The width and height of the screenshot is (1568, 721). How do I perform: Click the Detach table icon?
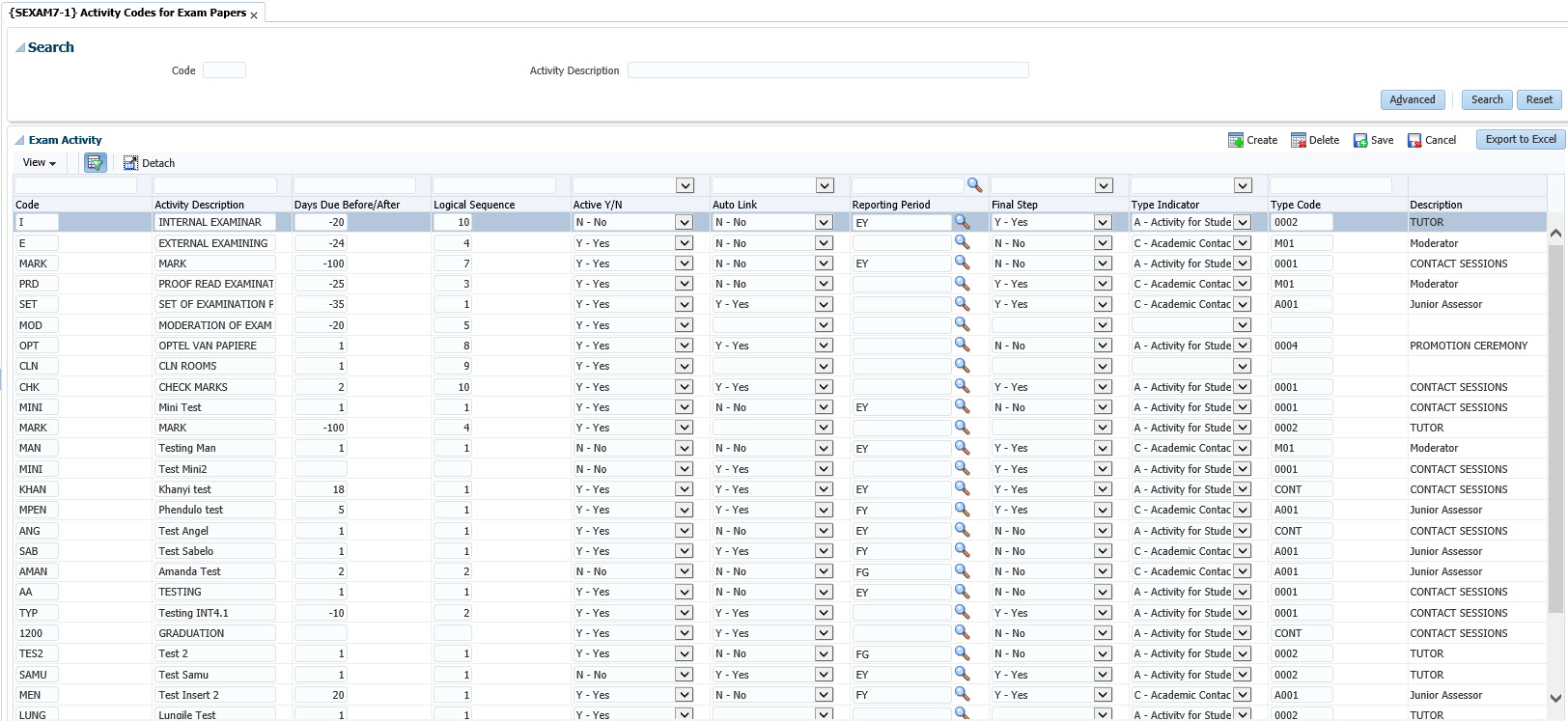[x=131, y=163]
